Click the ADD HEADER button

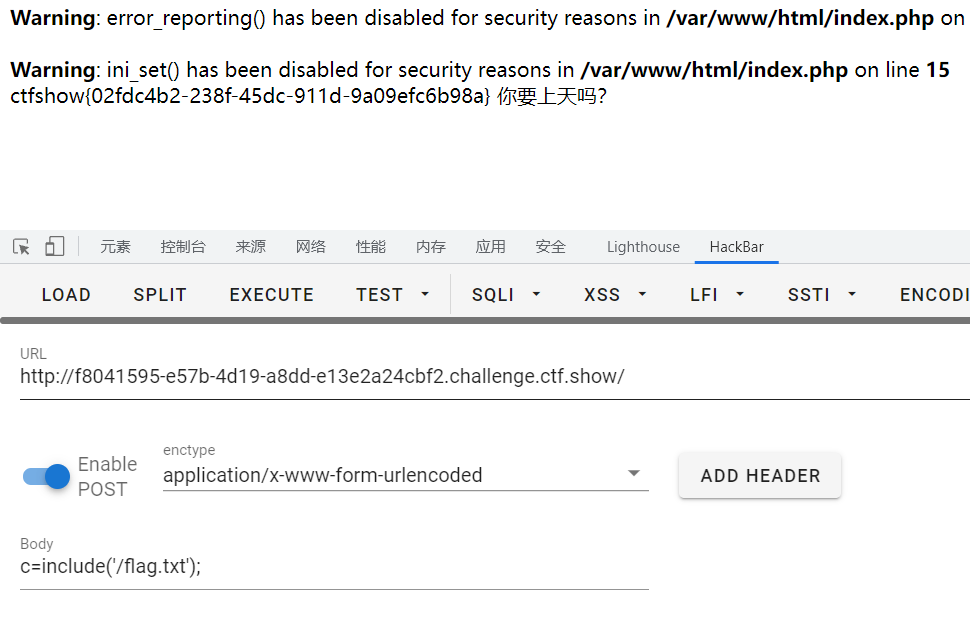click(760, 475)
